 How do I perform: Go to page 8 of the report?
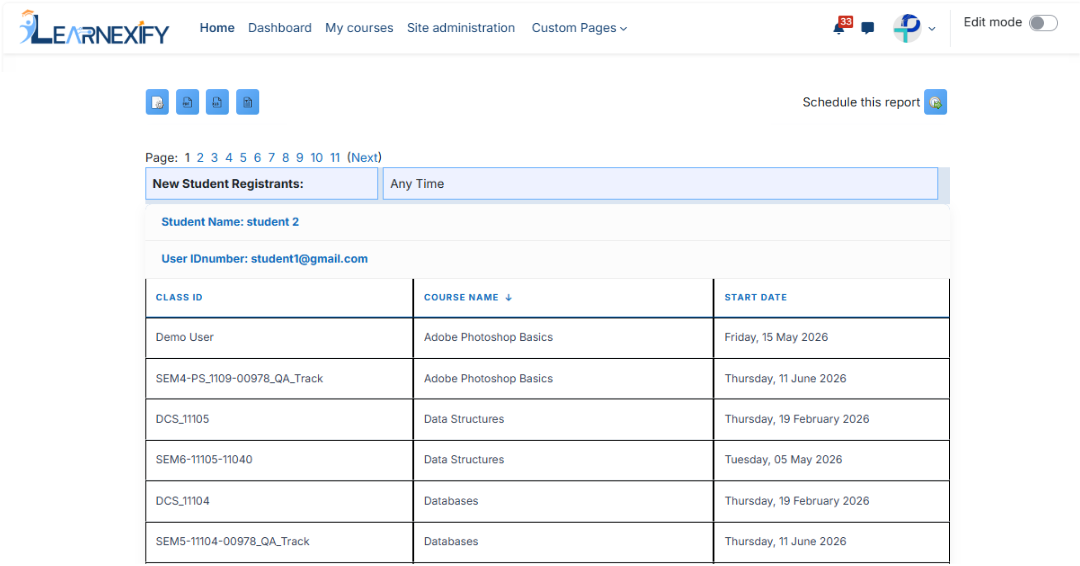coord(285,158)
